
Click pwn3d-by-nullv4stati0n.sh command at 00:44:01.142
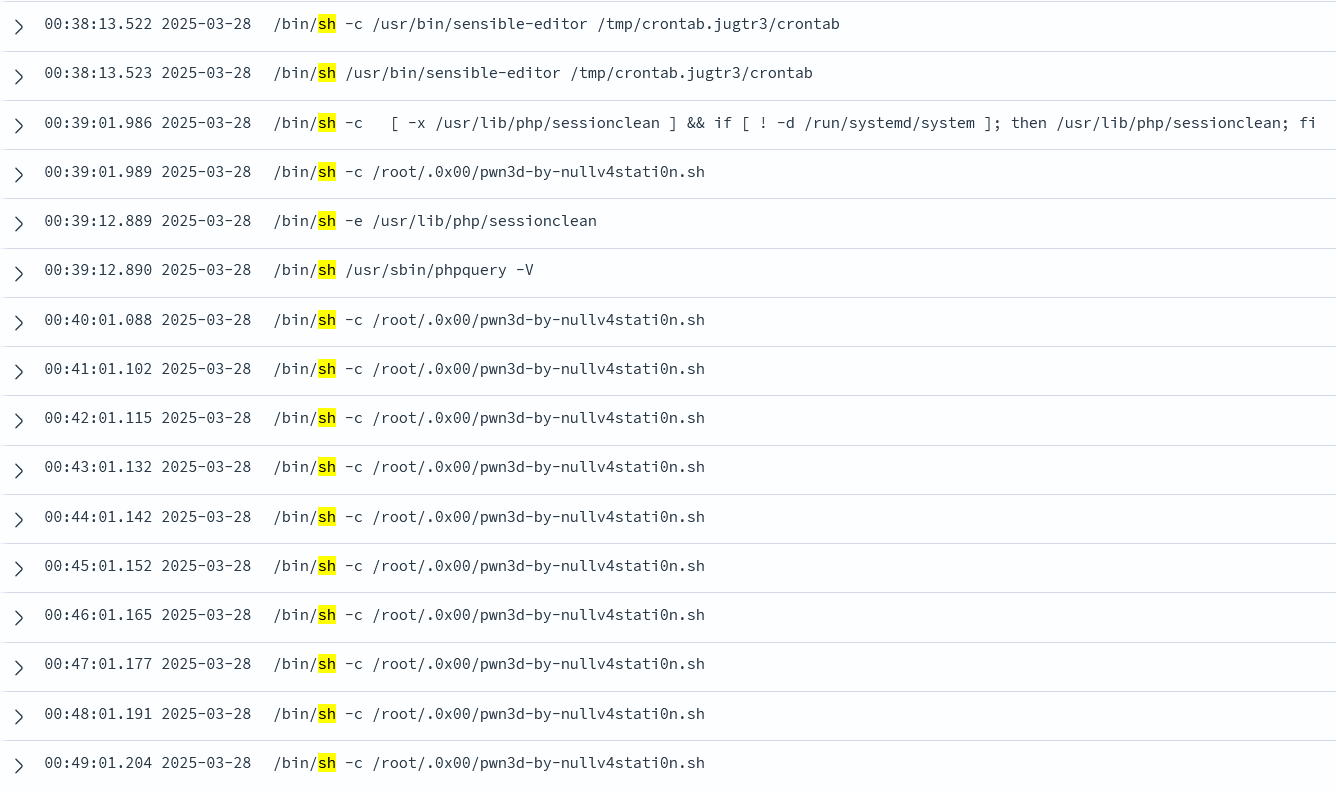pyautogui.click(x=489, y=517)
